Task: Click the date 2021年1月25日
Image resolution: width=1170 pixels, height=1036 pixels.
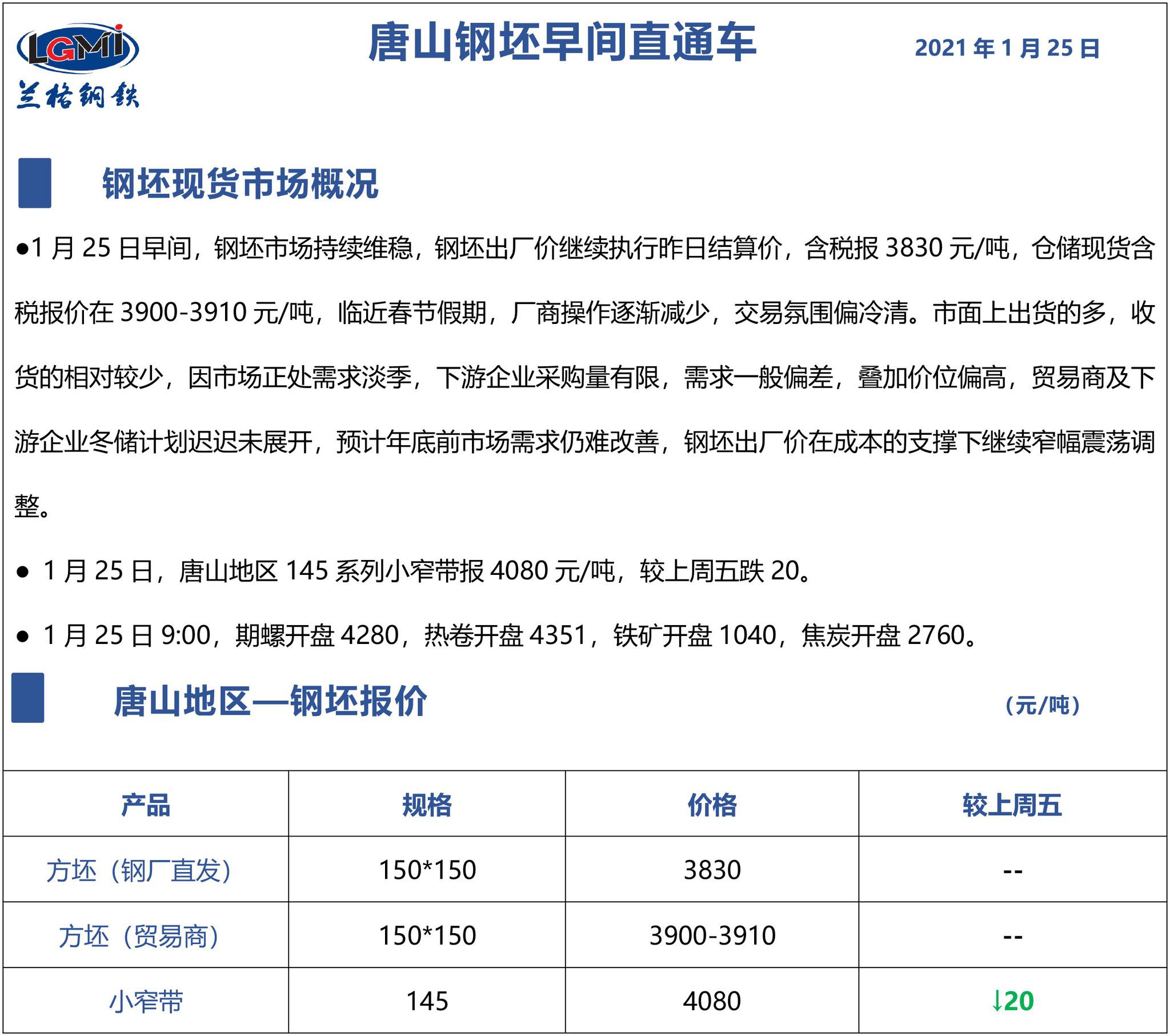Action: tap(1007, 48)
